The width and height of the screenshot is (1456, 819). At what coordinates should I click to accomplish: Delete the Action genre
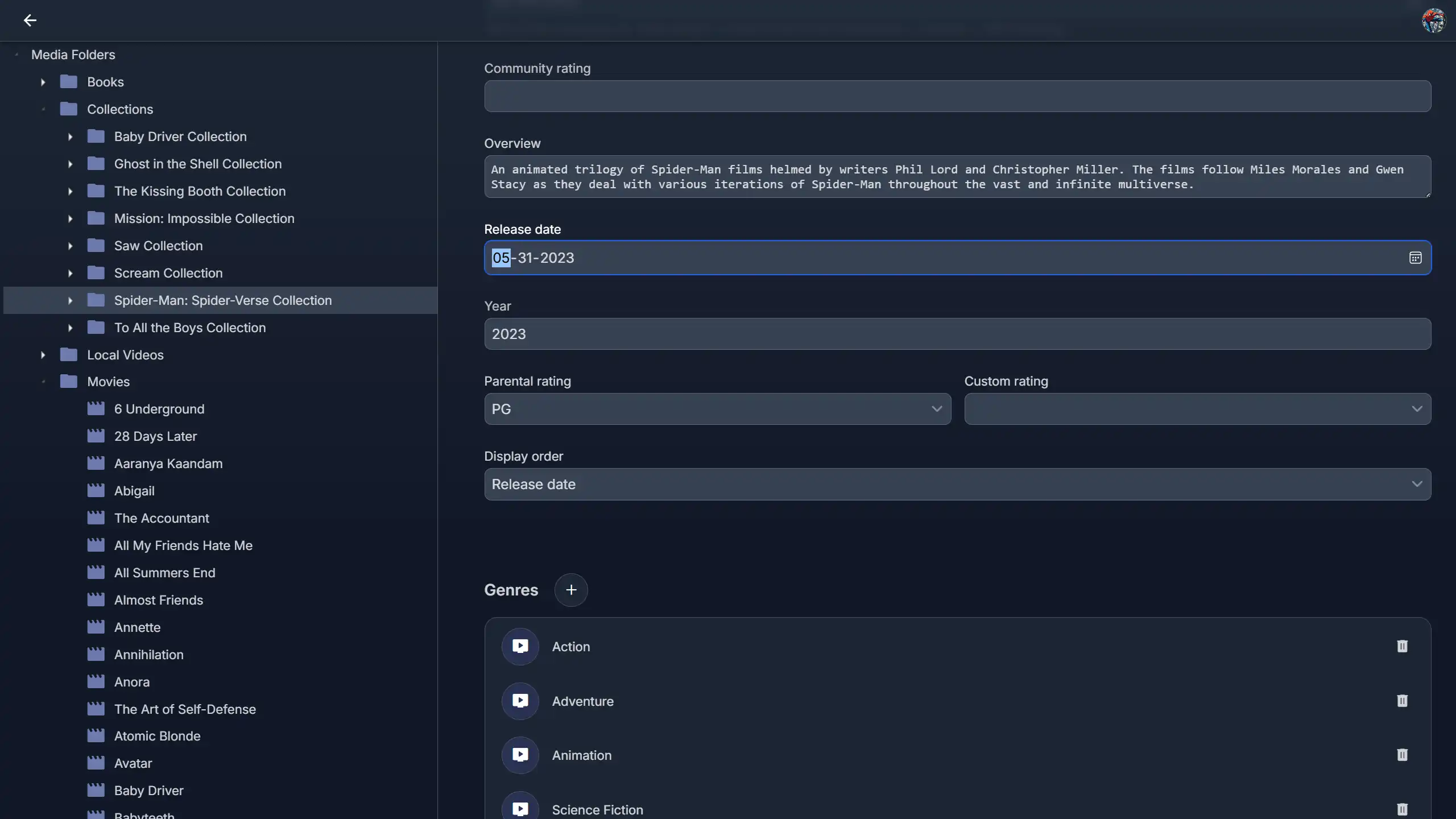tap(1402, 646)
